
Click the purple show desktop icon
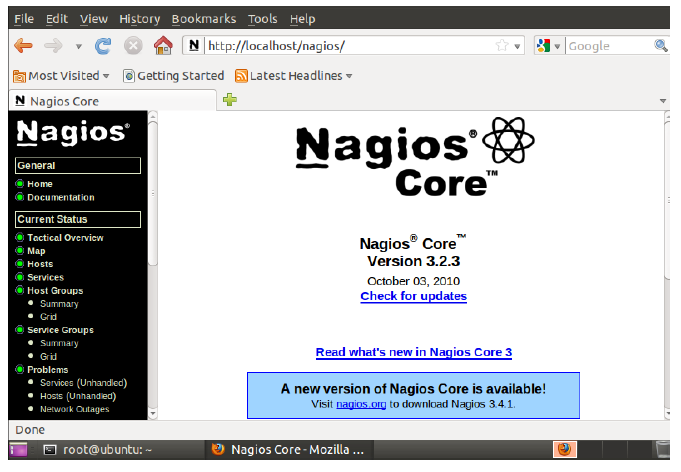(19, 450)
